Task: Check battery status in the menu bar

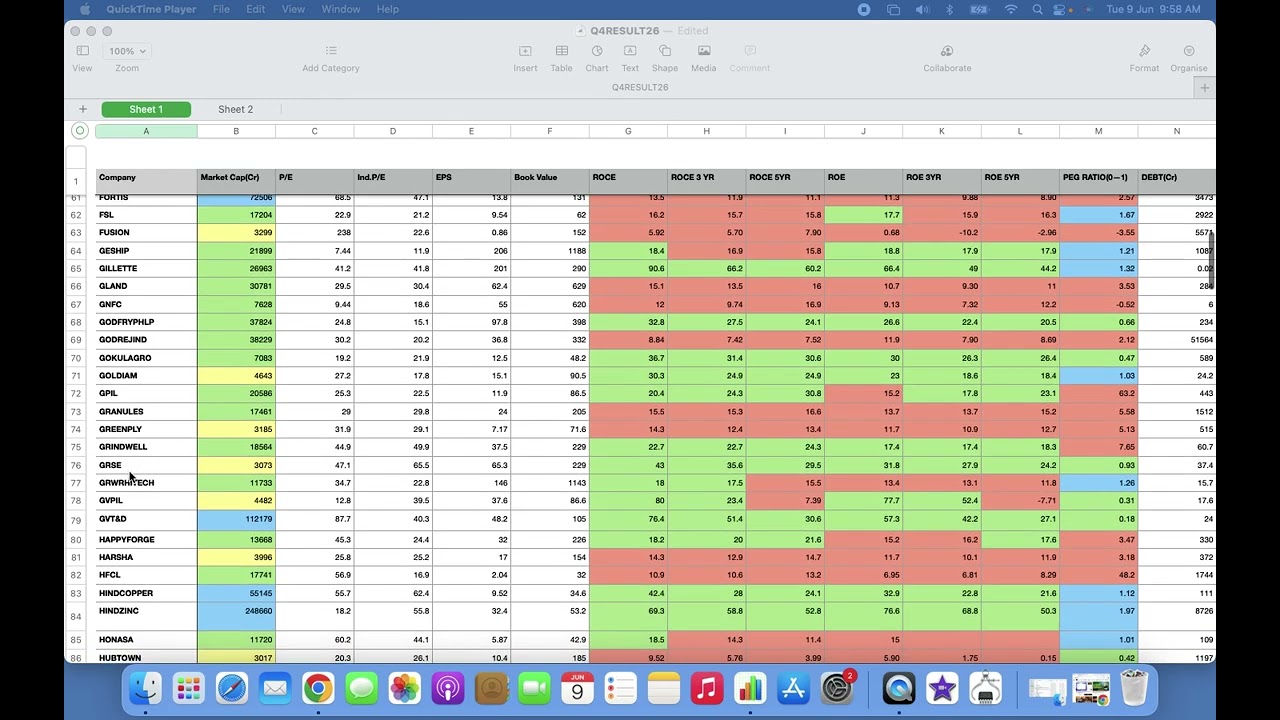Action: pos(980,9)
